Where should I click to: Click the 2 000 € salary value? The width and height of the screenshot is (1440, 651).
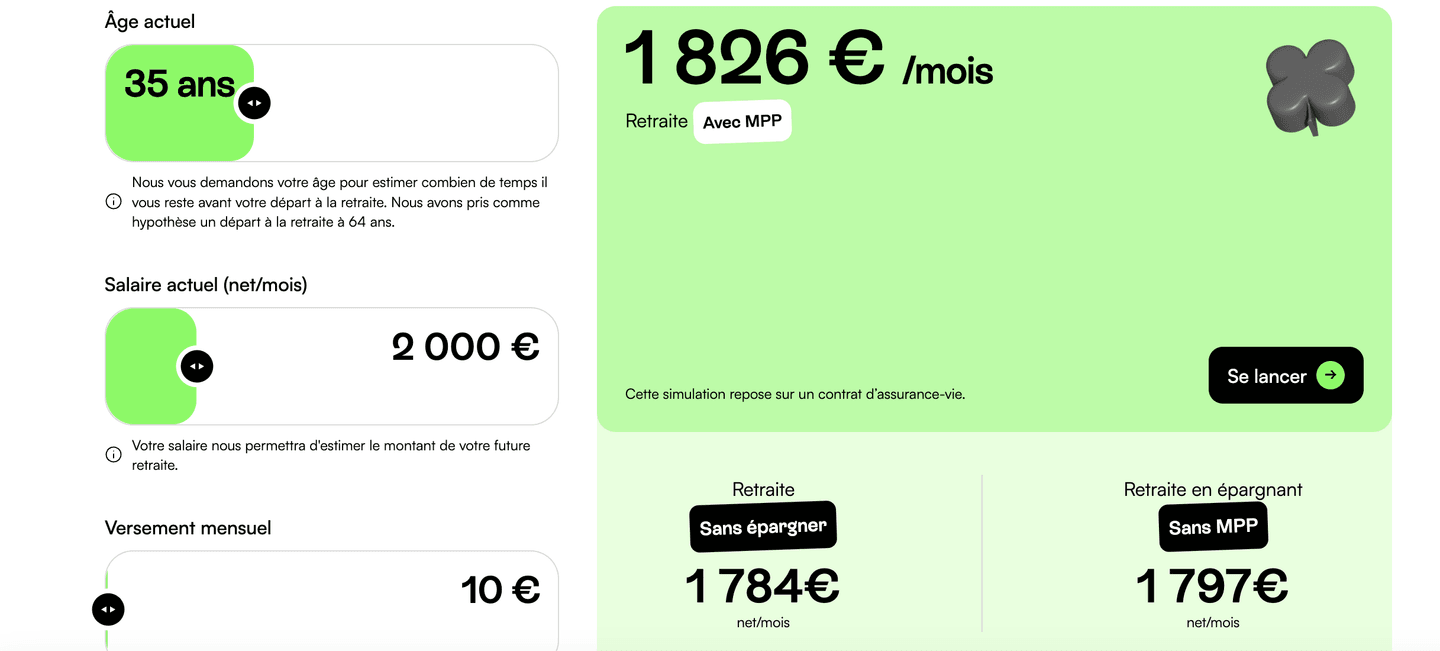click(x=465, y=347)
